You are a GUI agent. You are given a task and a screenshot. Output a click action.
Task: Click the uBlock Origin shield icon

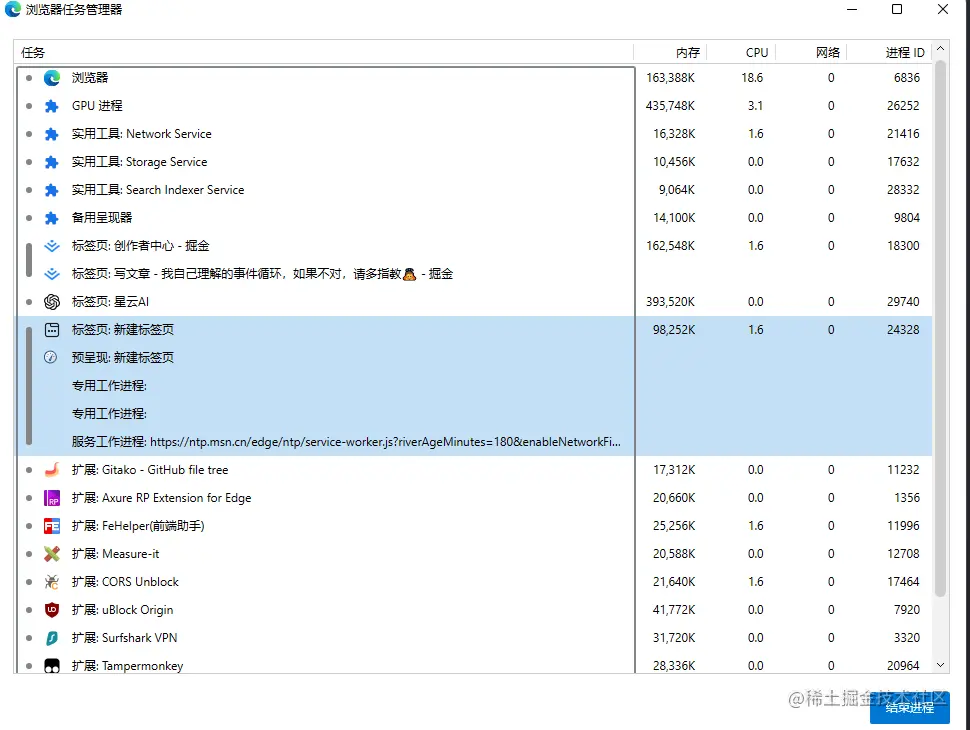[52, 610]
